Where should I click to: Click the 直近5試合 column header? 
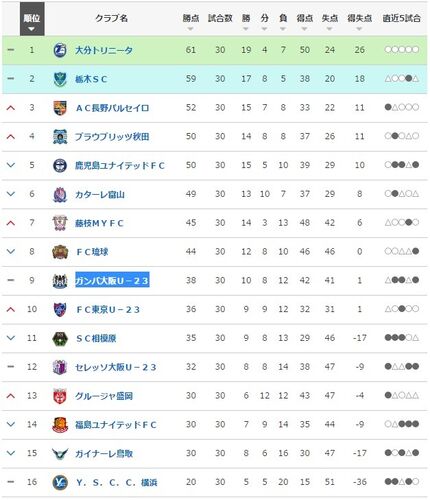pyautogui.click(x=401, y=18)
